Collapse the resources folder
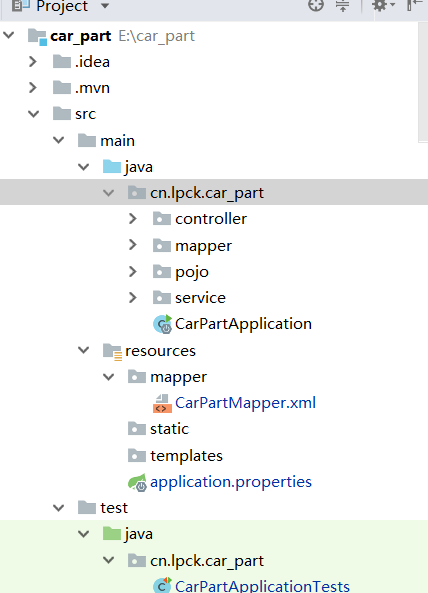 click(84, 351)
